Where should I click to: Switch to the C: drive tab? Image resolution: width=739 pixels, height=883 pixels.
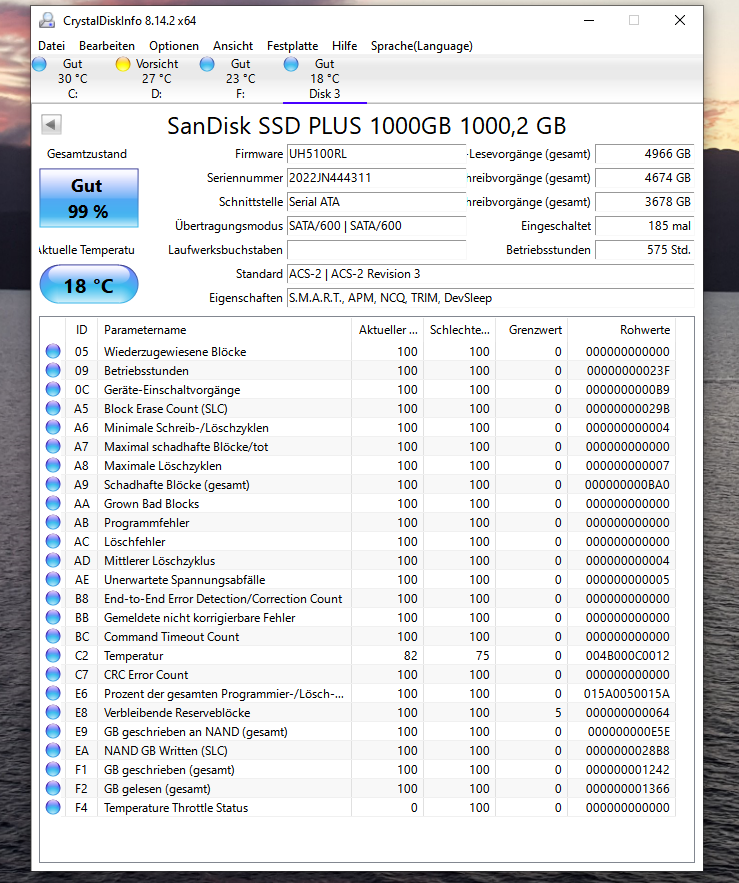point(72,79)
